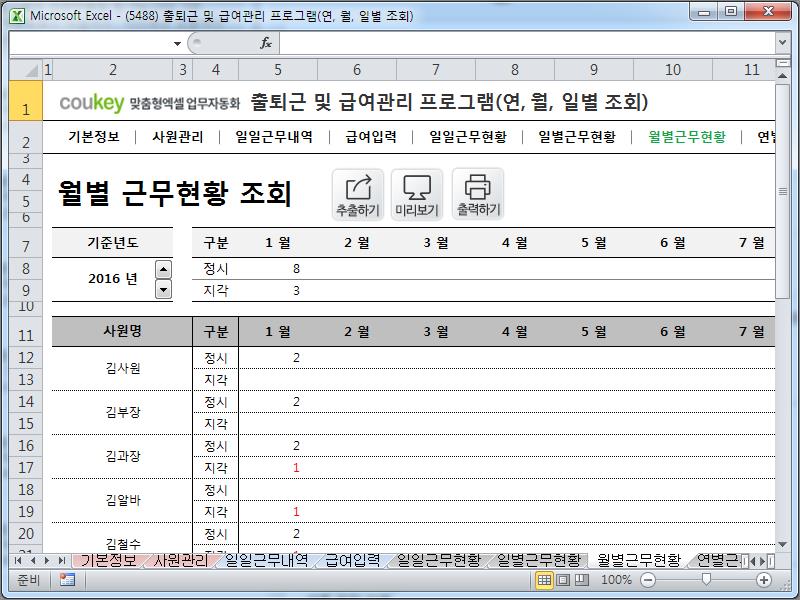Click the 추출하기 export icon button

[358, 195]
